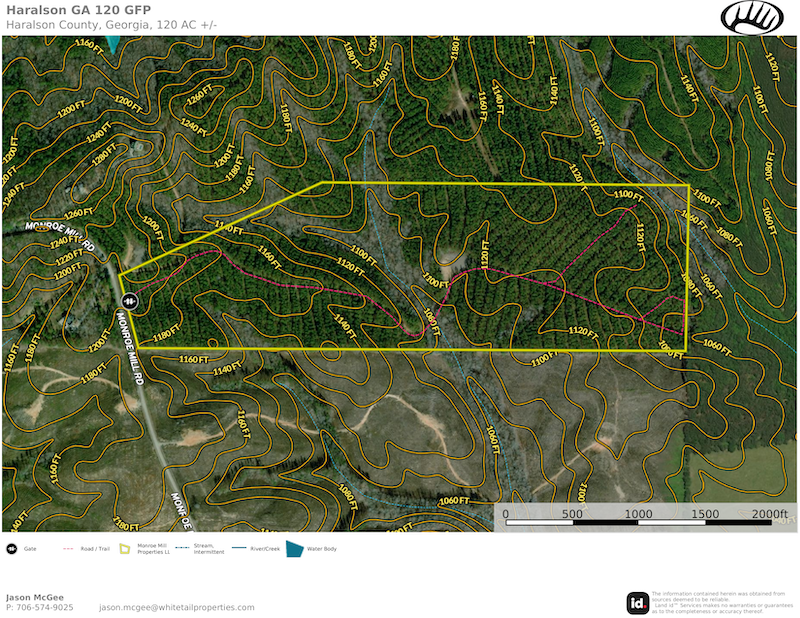
Task: Click the Land id logo badge
Action: (637, 603)
